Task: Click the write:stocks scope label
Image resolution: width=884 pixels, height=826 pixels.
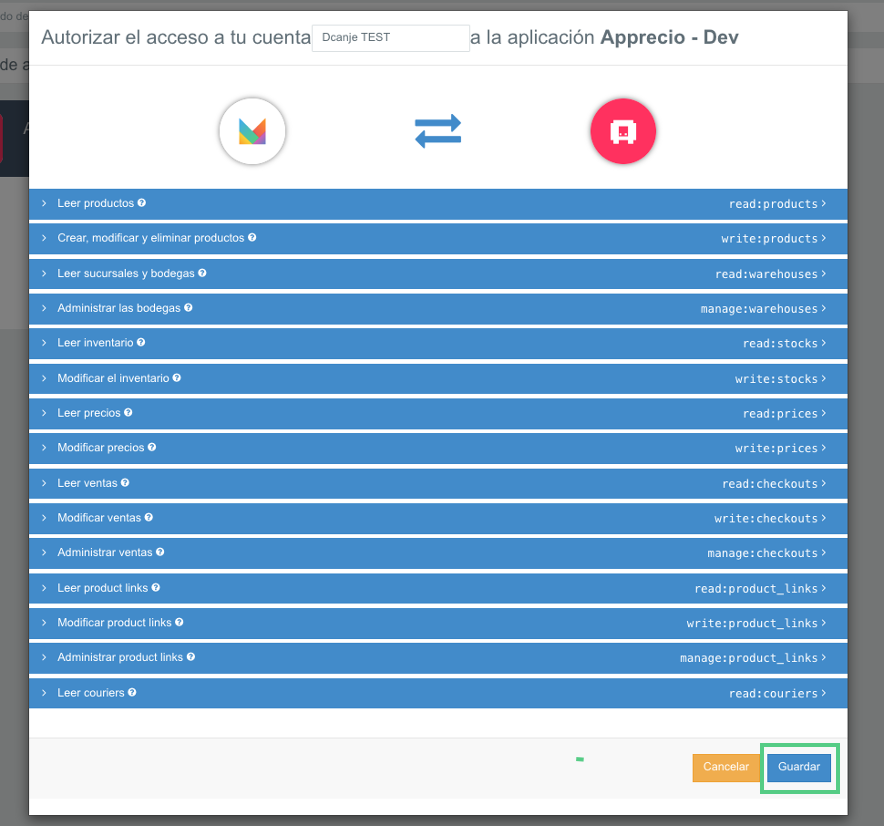Action: [776, 379]
